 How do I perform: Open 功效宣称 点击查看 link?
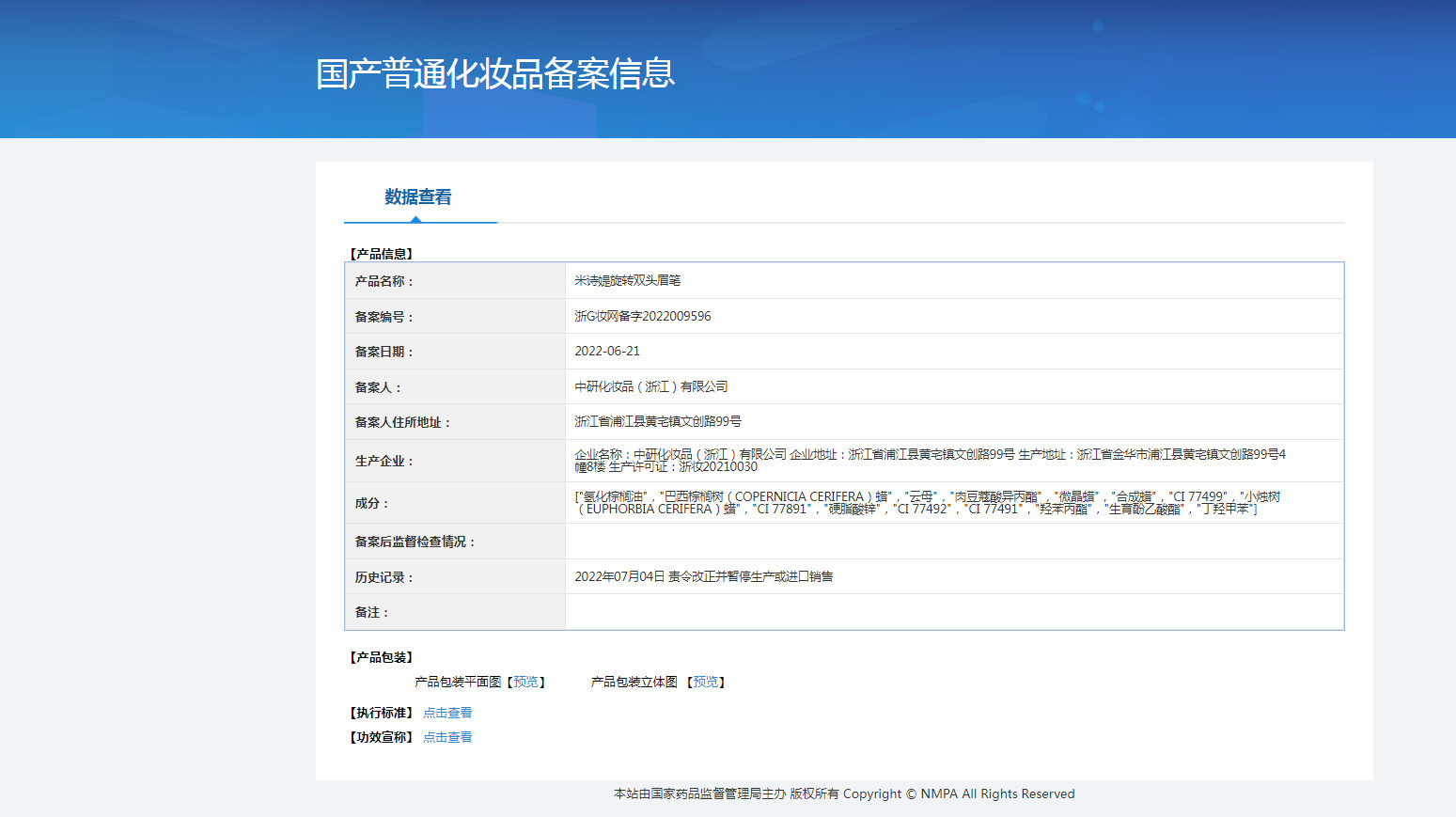pos(447,737)
